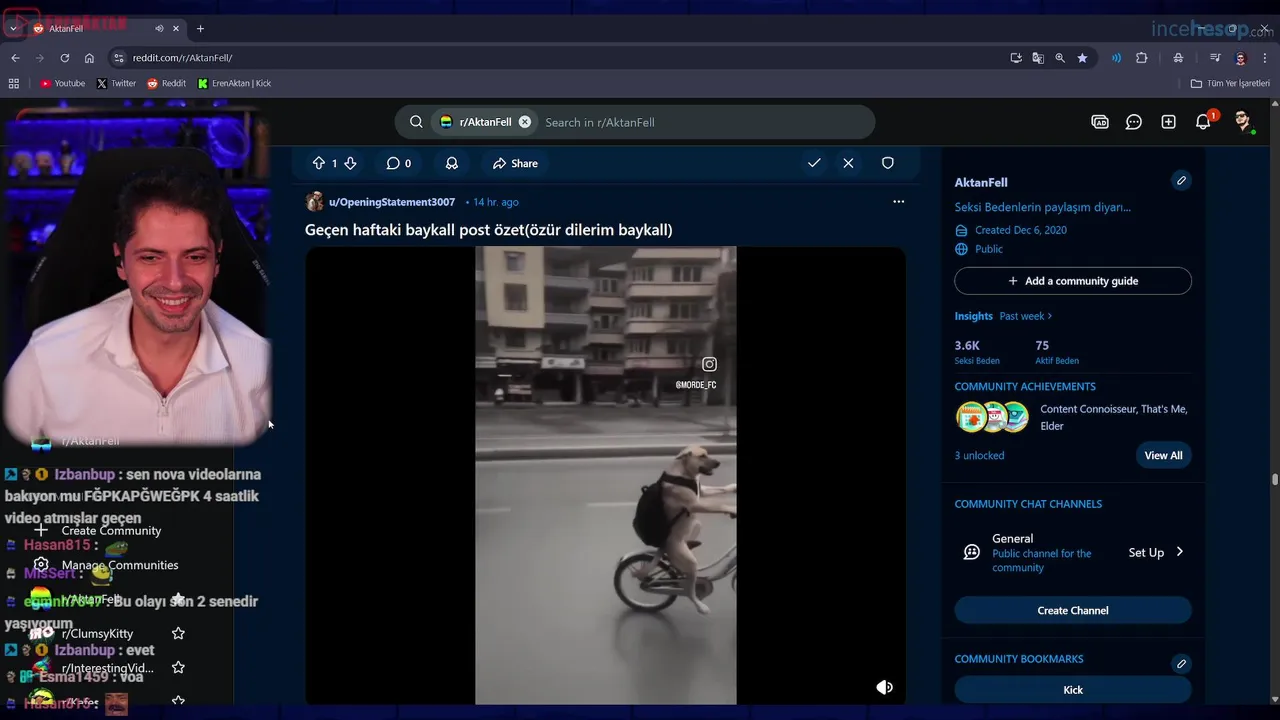This screenshot has height=720, width=1280.
Task: Open the Kick community bookmark button
Action: [x=1073, y=690]
